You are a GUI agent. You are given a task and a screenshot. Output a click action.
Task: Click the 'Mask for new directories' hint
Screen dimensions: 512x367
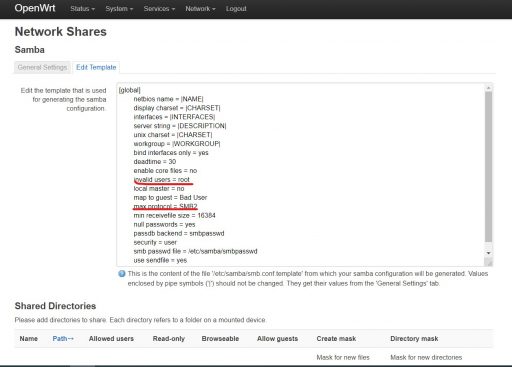426,358
